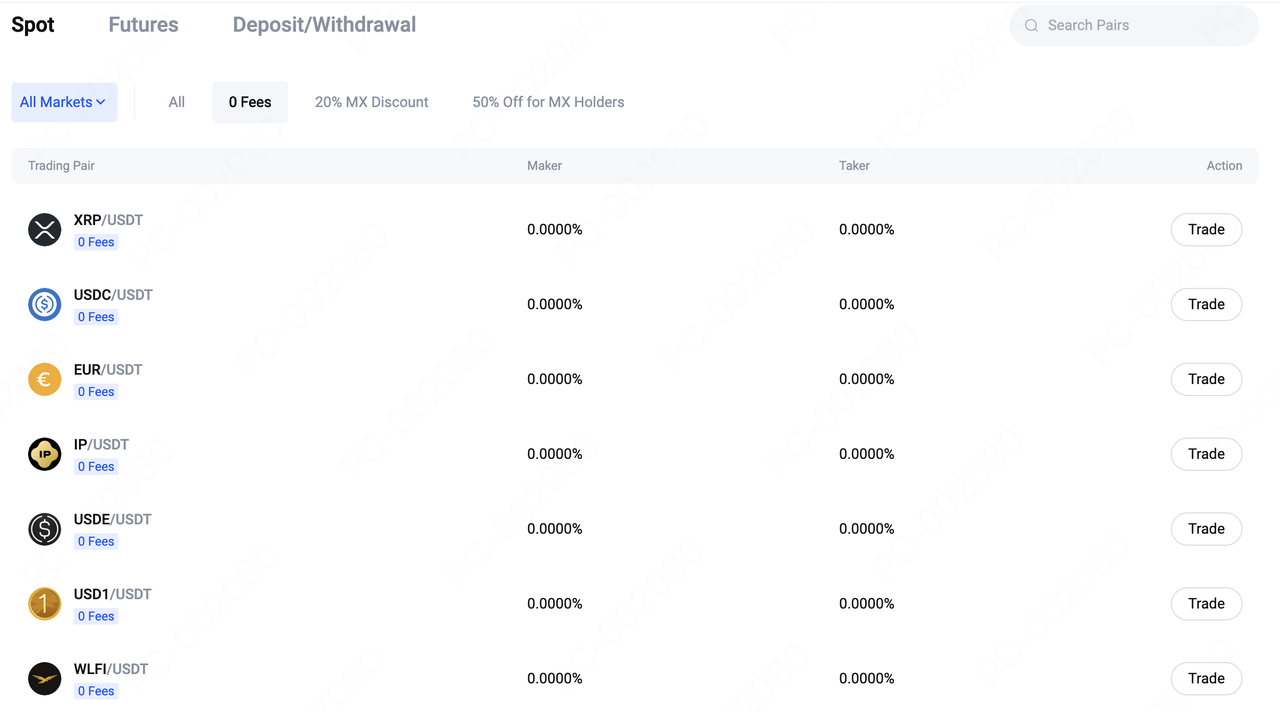Screen dimensions: 1280x713
Task: Trade the USDE/USDT pair
Action: 1206,529
